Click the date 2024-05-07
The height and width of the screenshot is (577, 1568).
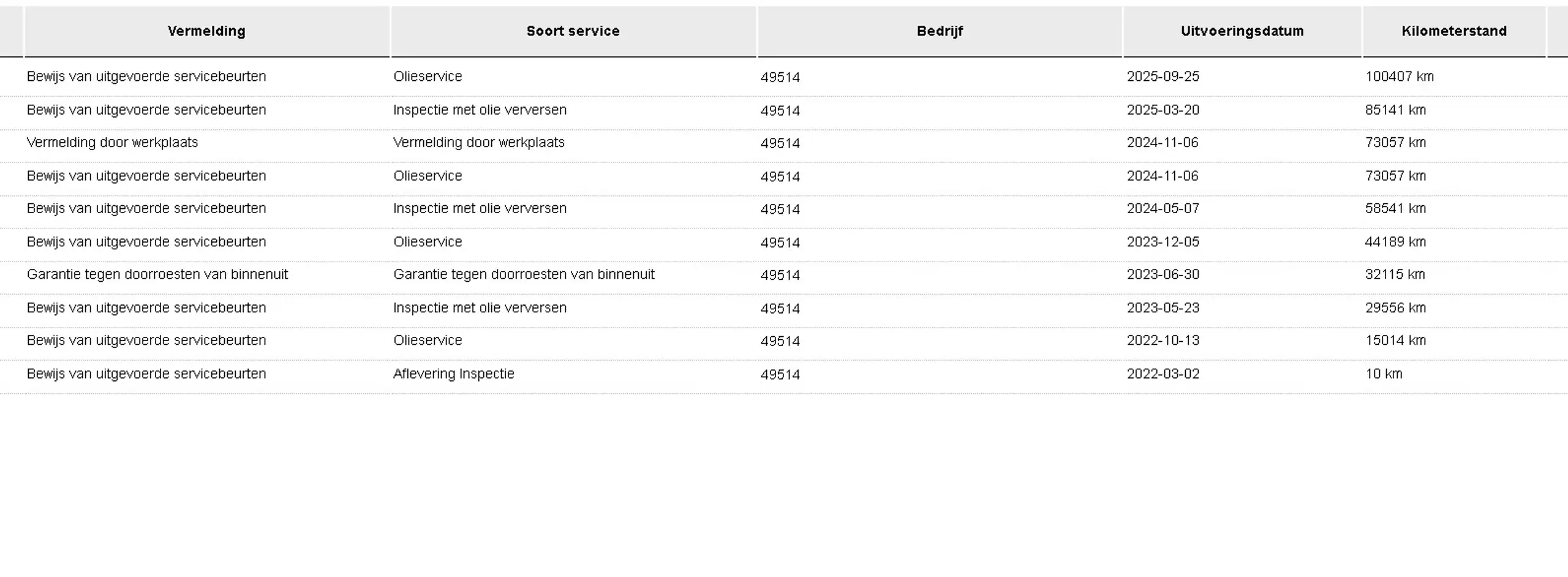coord(1163,209)
